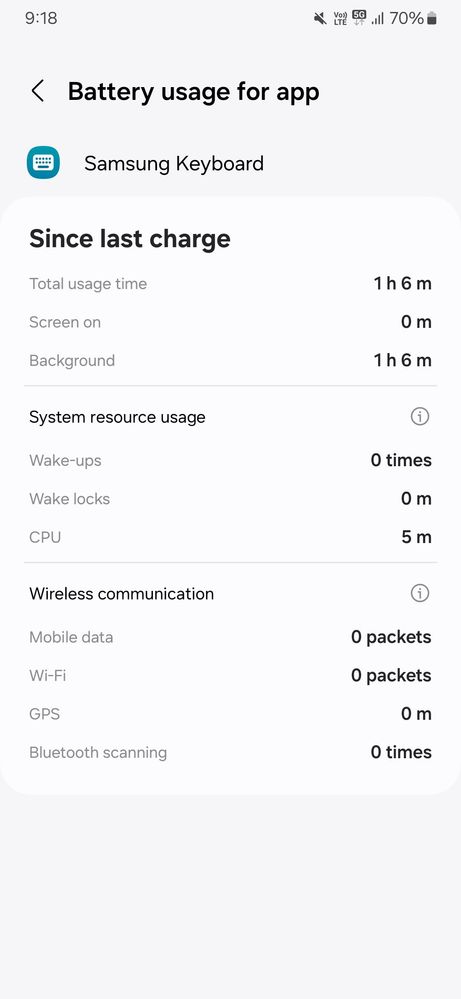Tap the Mobile data packets row

tap(230, 636)
